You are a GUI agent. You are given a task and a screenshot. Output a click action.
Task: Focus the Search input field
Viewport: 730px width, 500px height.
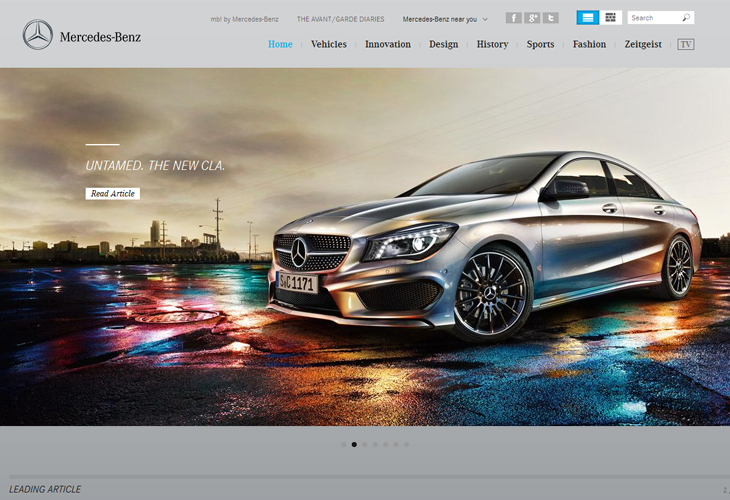click(661, 18)
